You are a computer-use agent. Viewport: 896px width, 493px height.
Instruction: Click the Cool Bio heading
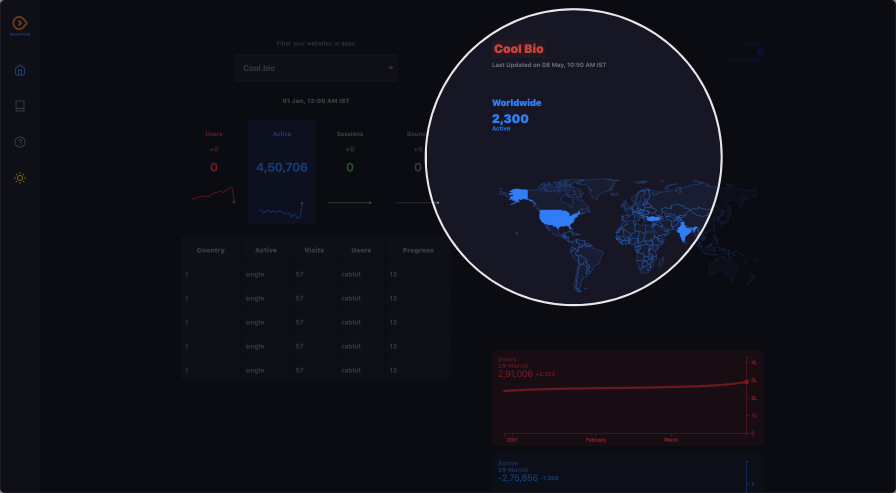518,49
